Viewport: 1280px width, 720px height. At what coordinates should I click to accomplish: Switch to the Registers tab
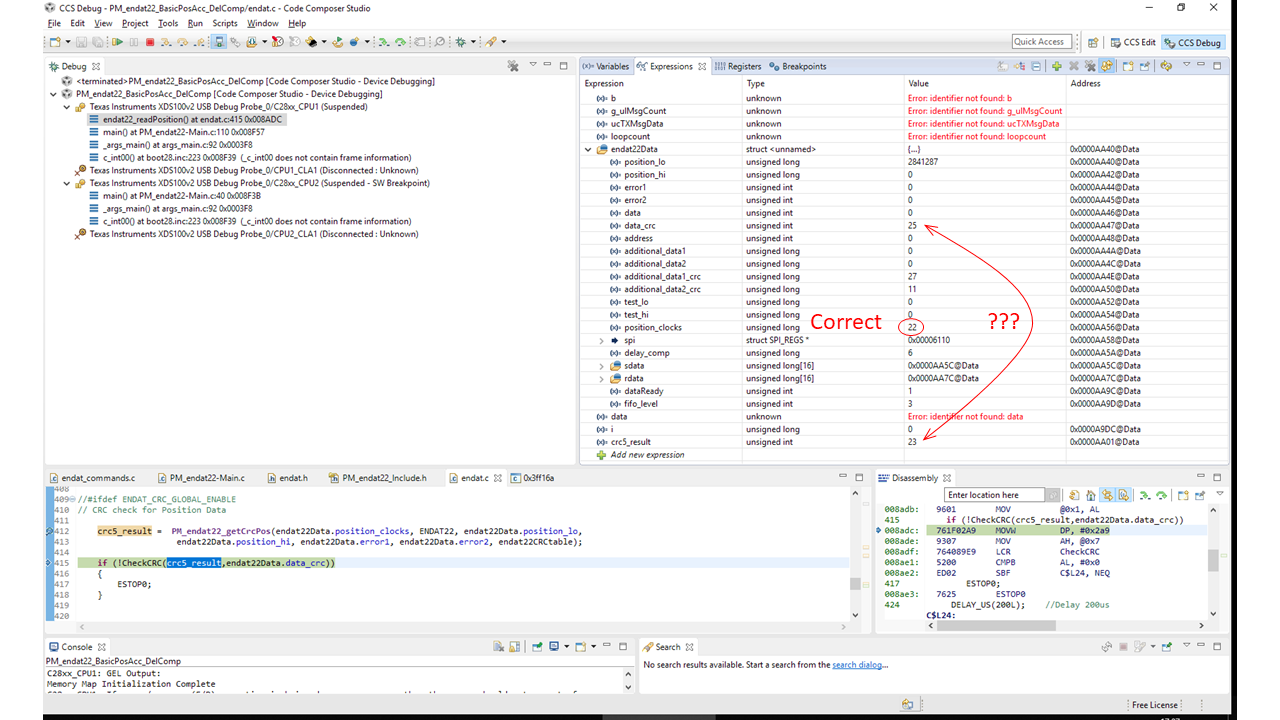coord(739,66)
